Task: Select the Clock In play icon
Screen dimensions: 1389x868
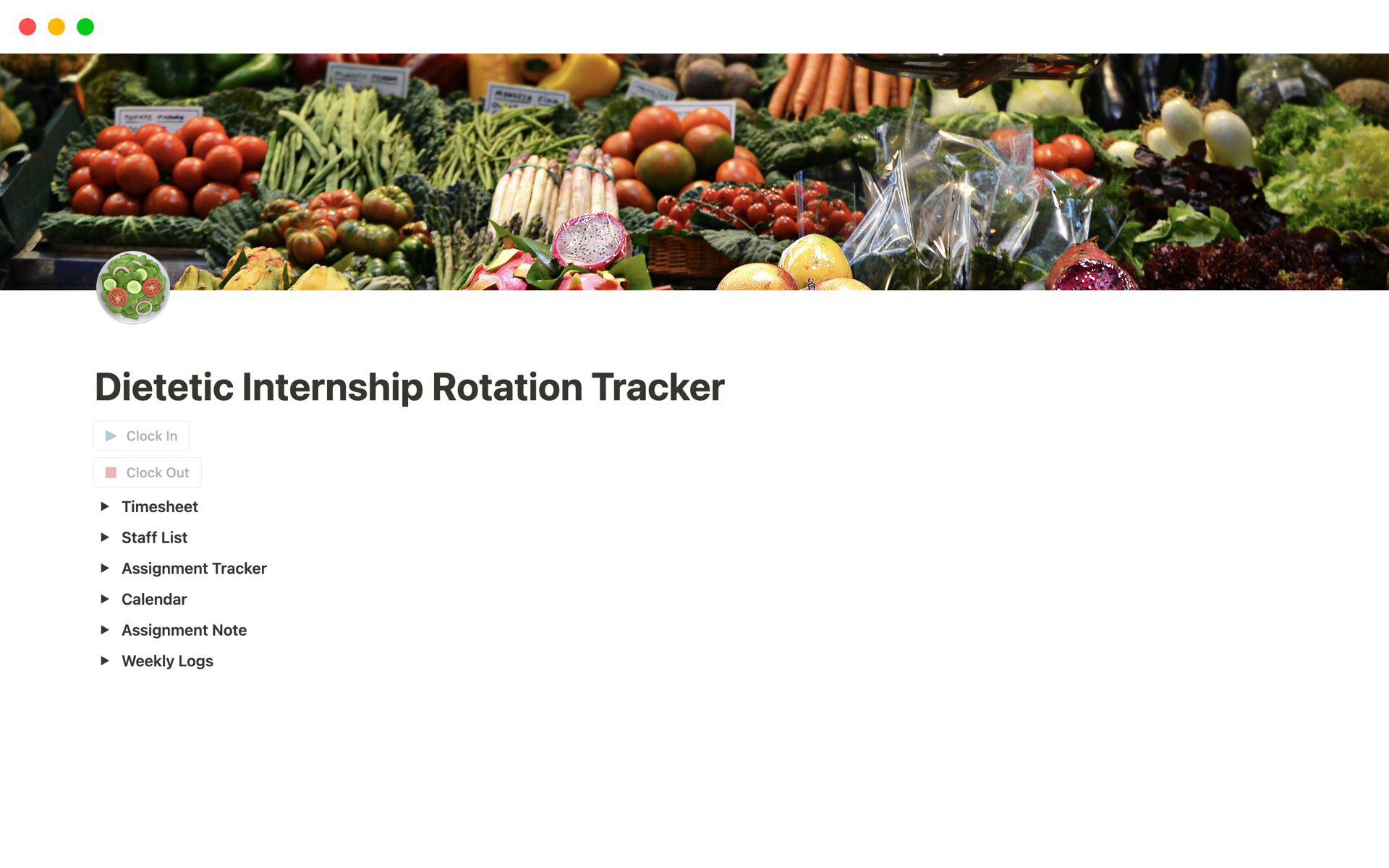Action: point(111,436)
